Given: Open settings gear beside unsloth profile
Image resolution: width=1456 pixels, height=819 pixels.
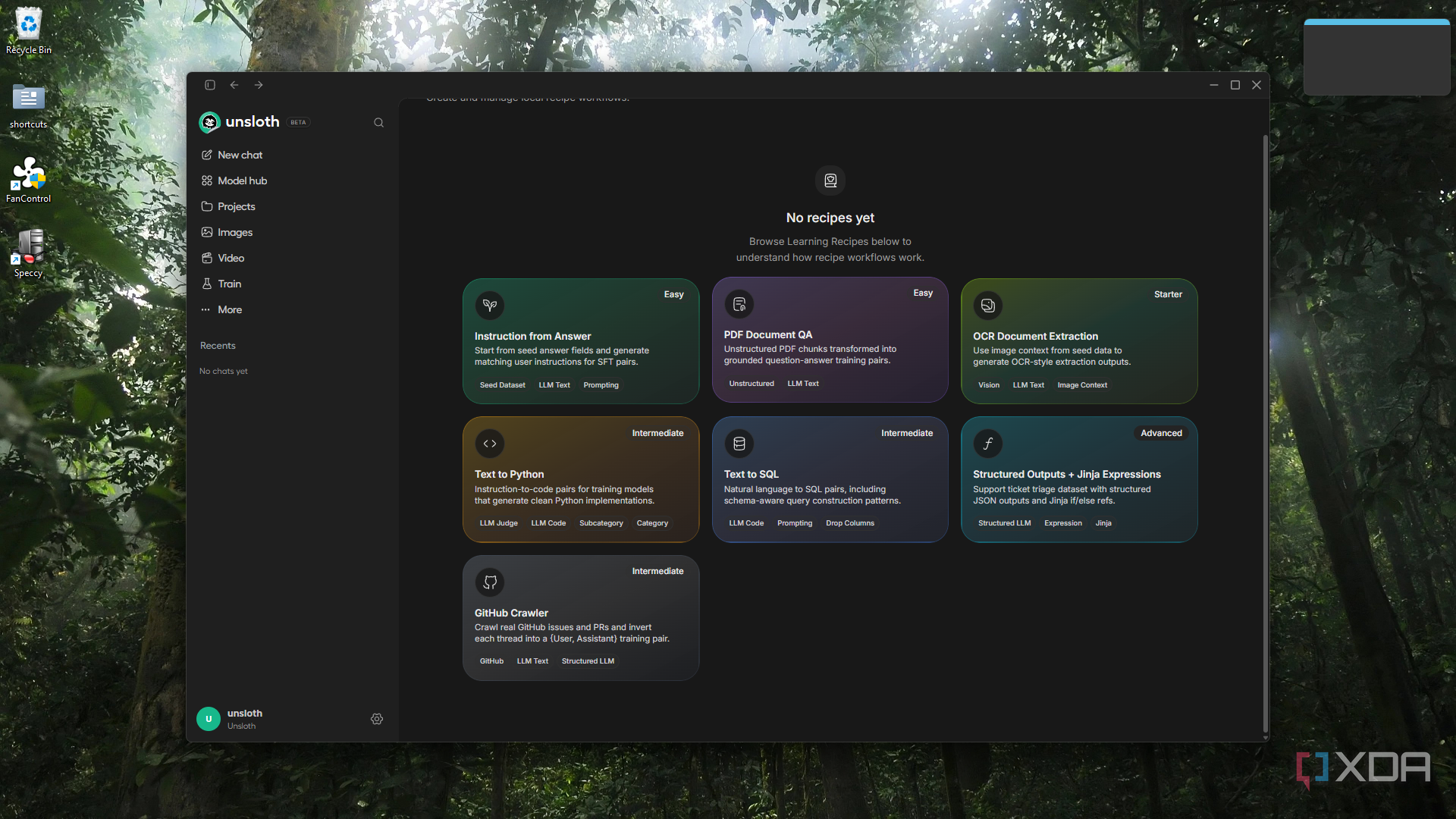Looking at the screenshot, I should coord(377,719).
